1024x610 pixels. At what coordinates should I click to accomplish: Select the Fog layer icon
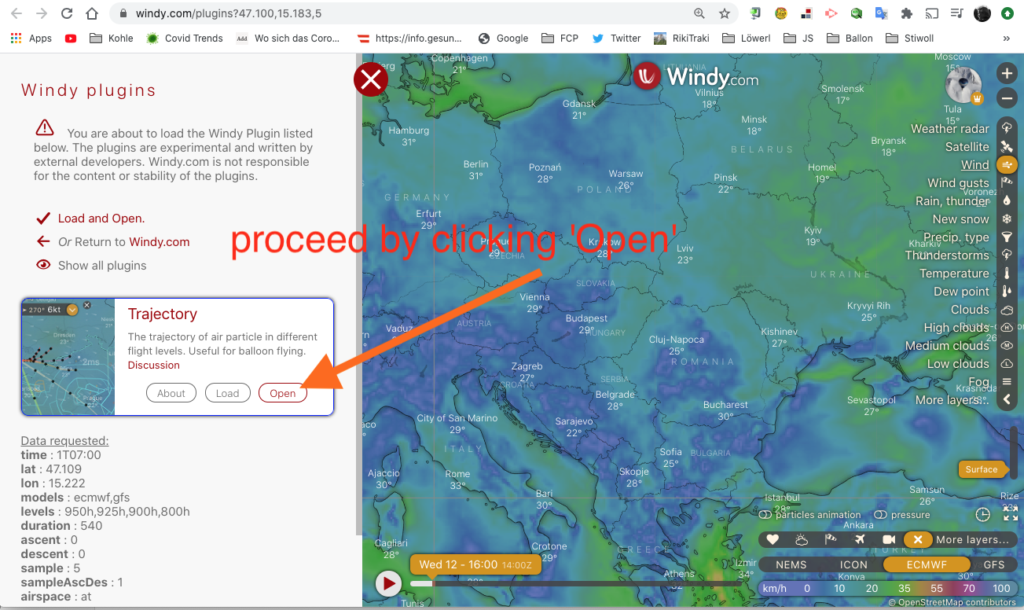[1007, 381]
